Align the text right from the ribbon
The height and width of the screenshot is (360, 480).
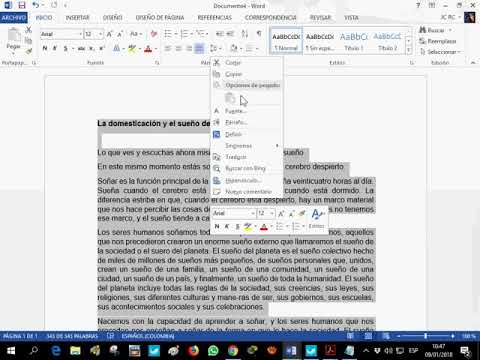pyautogui.click(x=189, y=49)
